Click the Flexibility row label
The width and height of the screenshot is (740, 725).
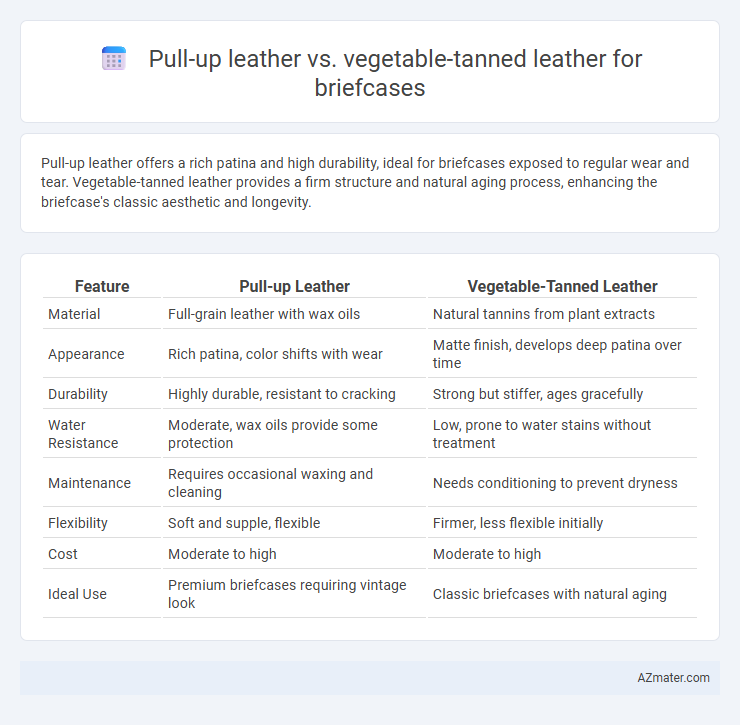pos(78,523)
